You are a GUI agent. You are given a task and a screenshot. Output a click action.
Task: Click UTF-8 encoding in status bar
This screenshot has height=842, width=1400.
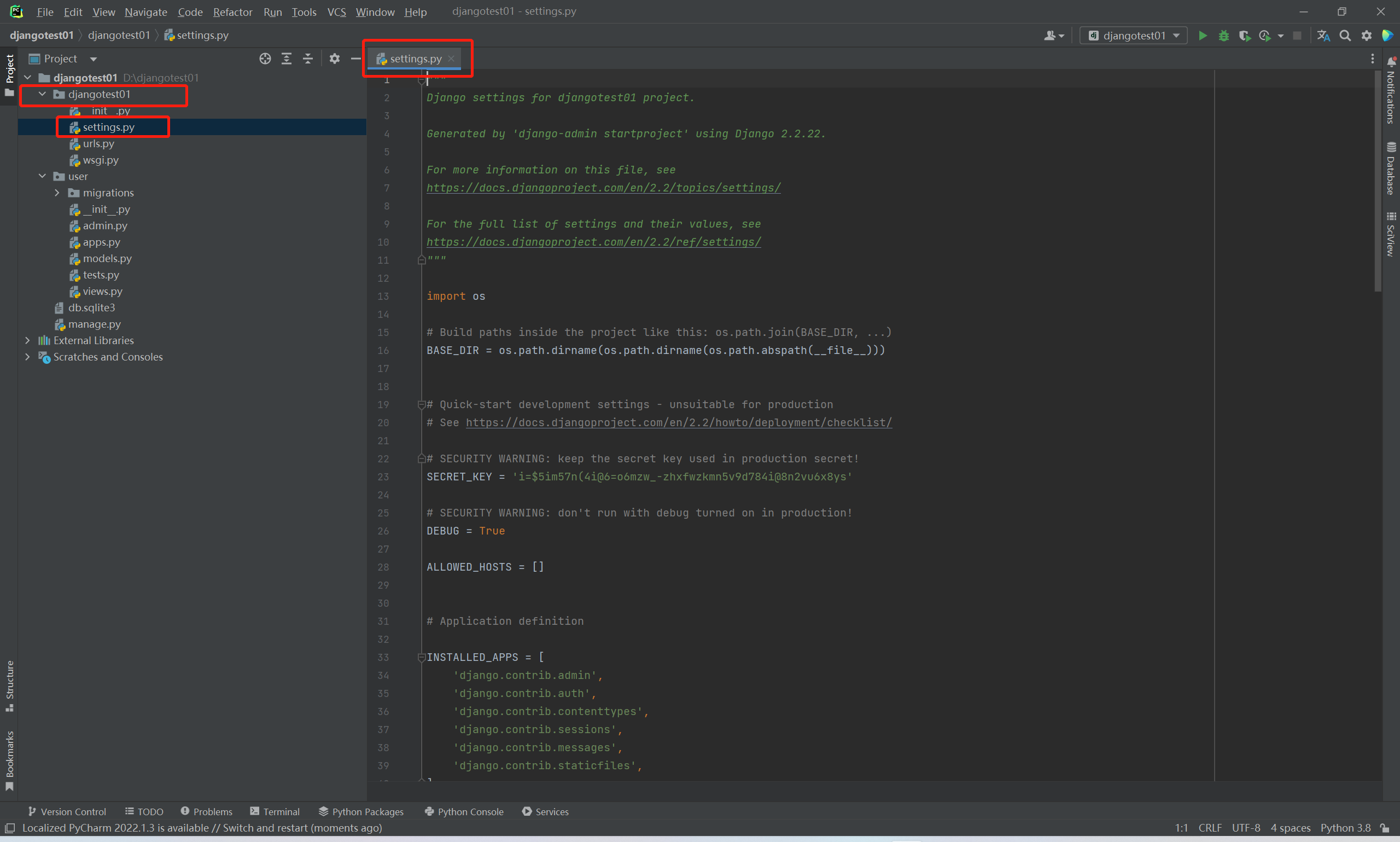click(x=1246, y=828)
